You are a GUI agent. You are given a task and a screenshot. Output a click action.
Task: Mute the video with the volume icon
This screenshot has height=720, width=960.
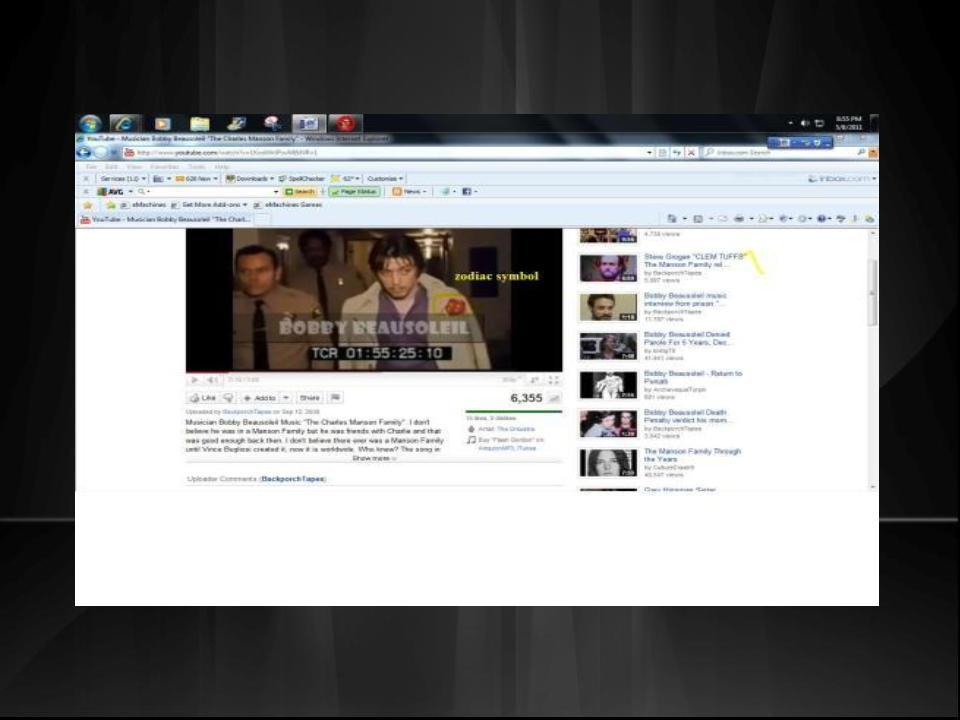click(x=213, y=380)
